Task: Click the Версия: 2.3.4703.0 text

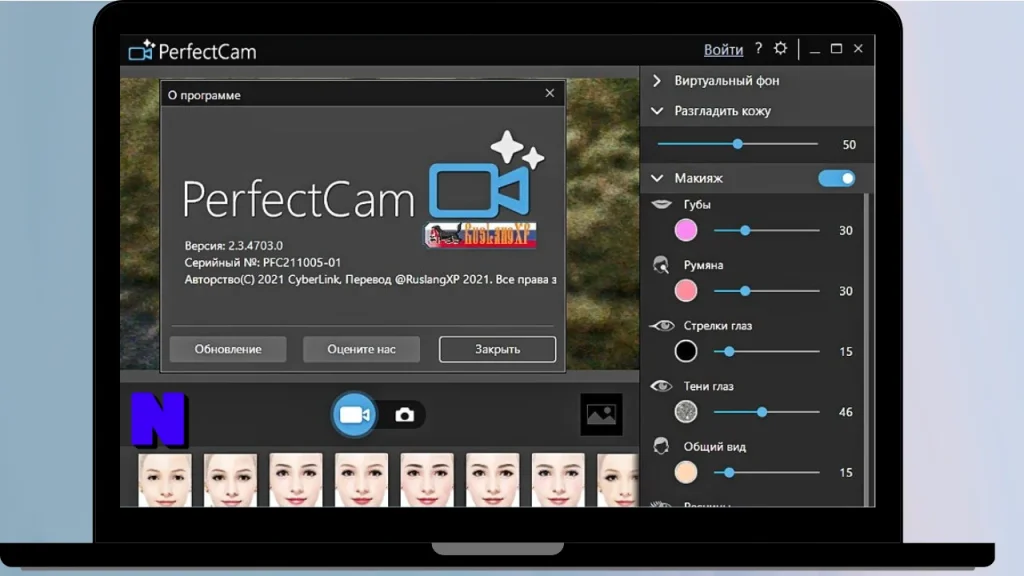Action: (x=234, y=246)
